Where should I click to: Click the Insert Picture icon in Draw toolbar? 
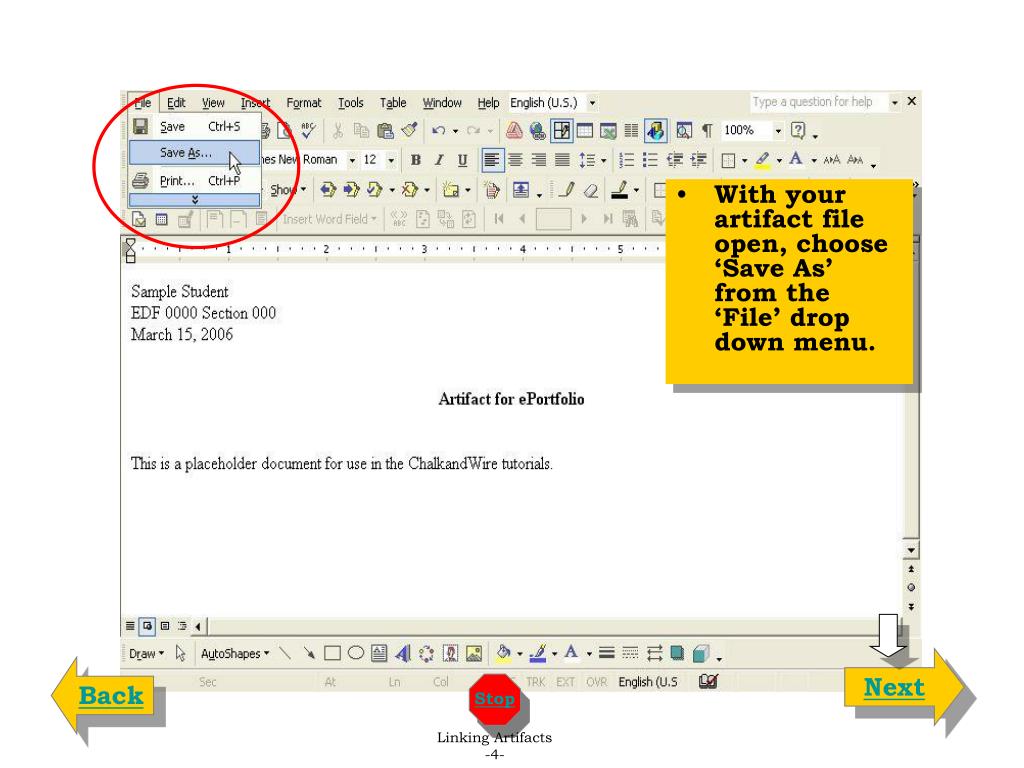pos(474,653)
